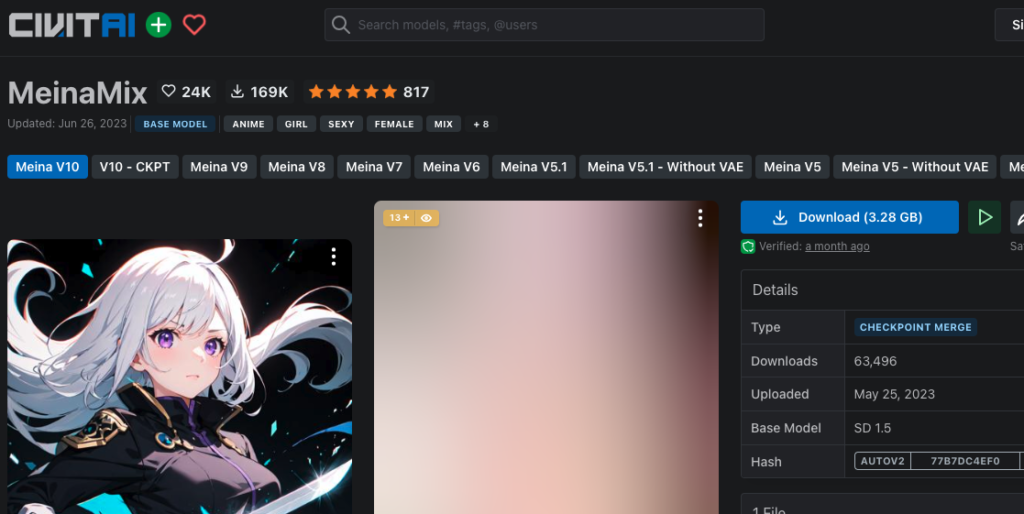Click the CivitAI logo

pyautogui.click(x=72, y=25)
